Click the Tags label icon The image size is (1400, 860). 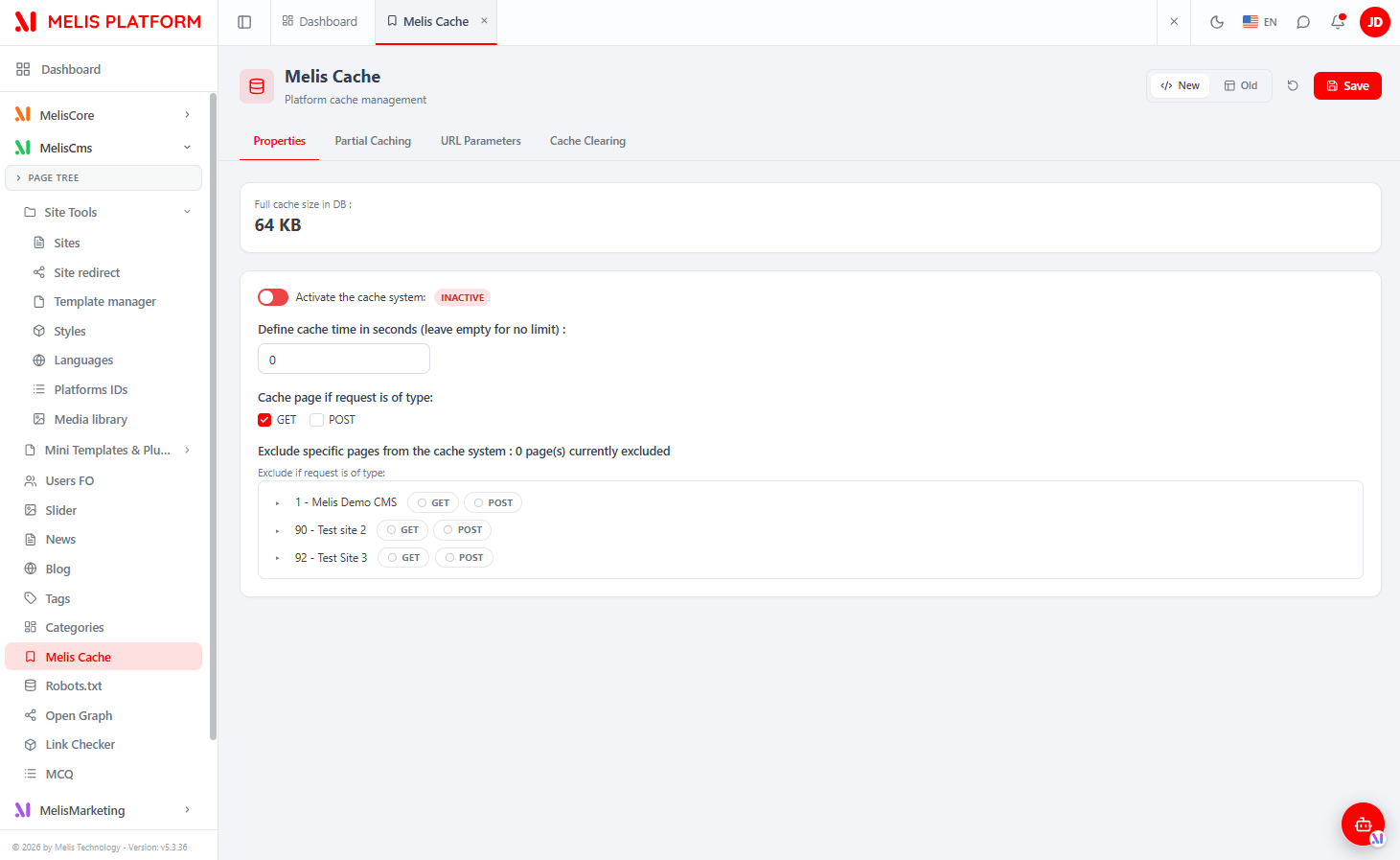31,598
